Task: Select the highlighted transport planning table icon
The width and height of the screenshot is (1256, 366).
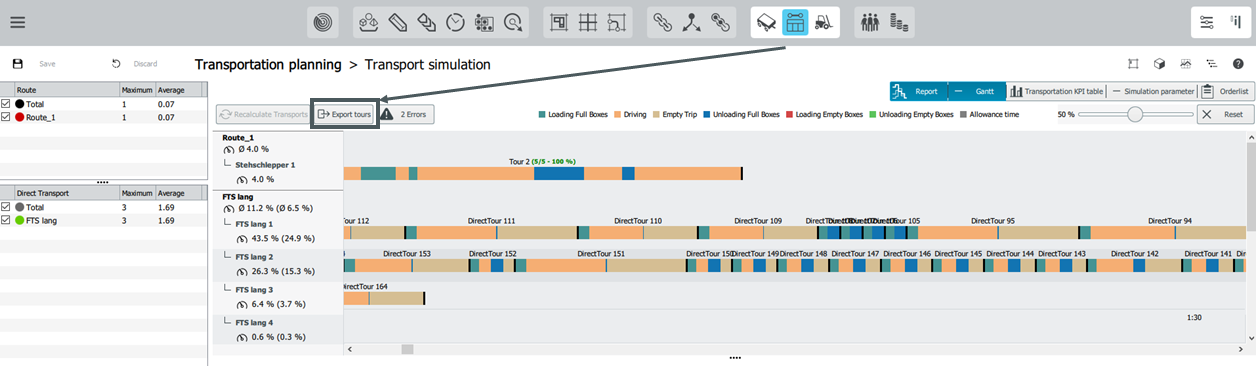Action: 796,22
